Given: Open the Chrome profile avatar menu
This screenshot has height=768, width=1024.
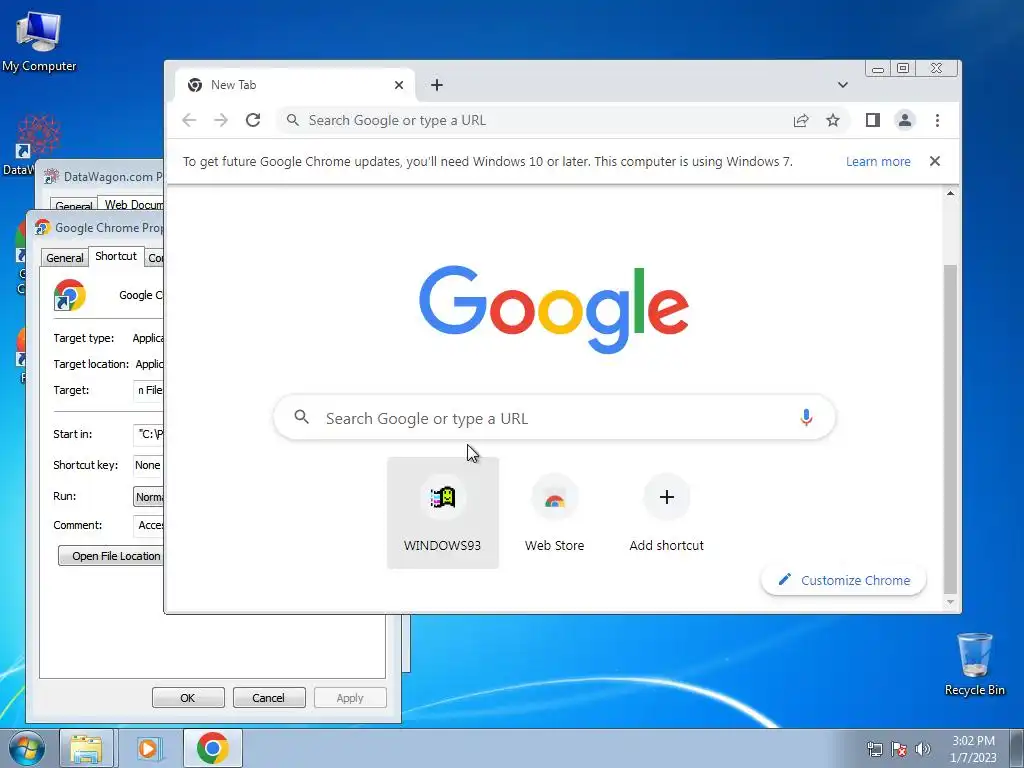Looking at the screenshot, I should pyautogui.click(x=904, y=120).
